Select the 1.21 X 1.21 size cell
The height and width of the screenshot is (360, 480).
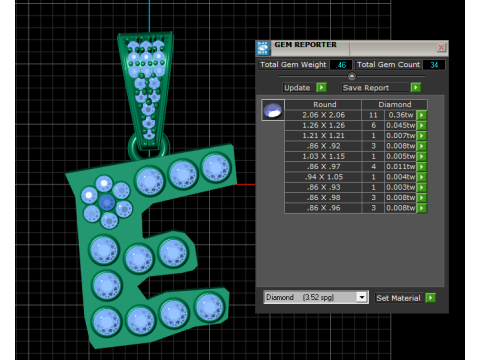point(323,136)
